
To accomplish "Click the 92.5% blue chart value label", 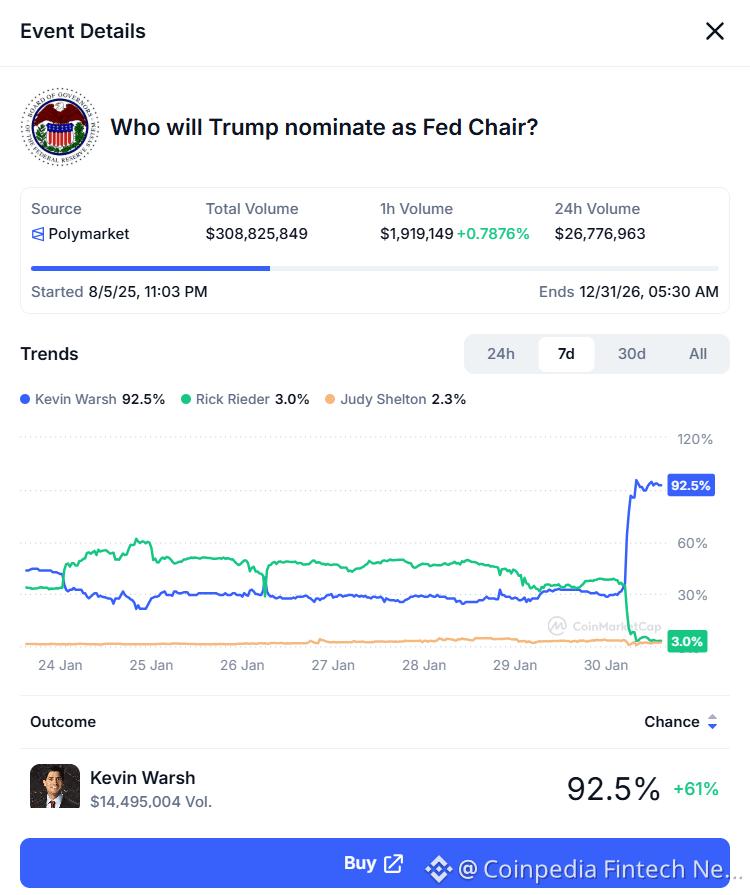I will pyautogui.click(x=690, y=486).
